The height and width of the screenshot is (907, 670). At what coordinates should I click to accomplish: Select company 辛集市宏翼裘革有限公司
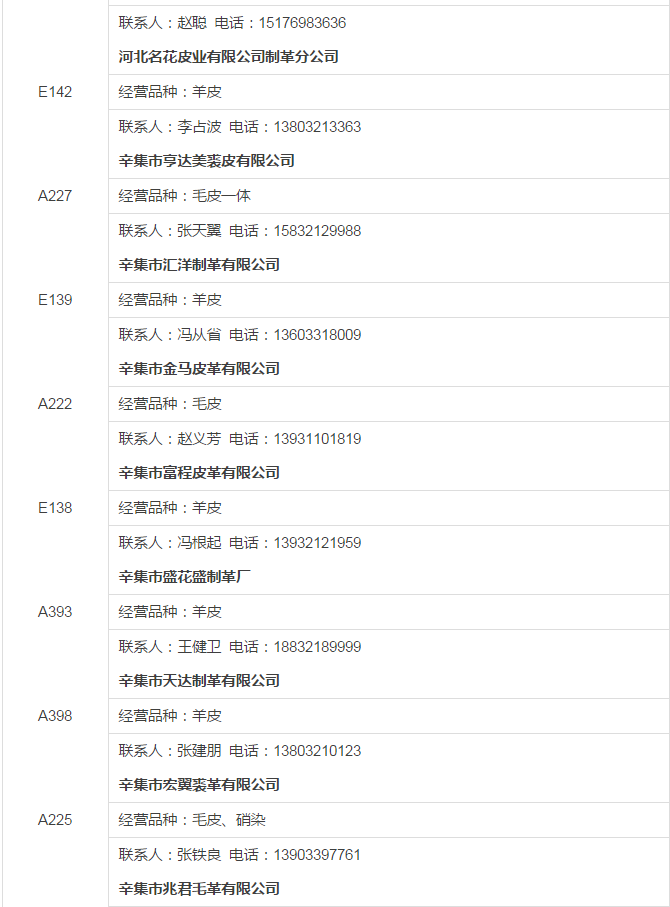tap(199, 785)
